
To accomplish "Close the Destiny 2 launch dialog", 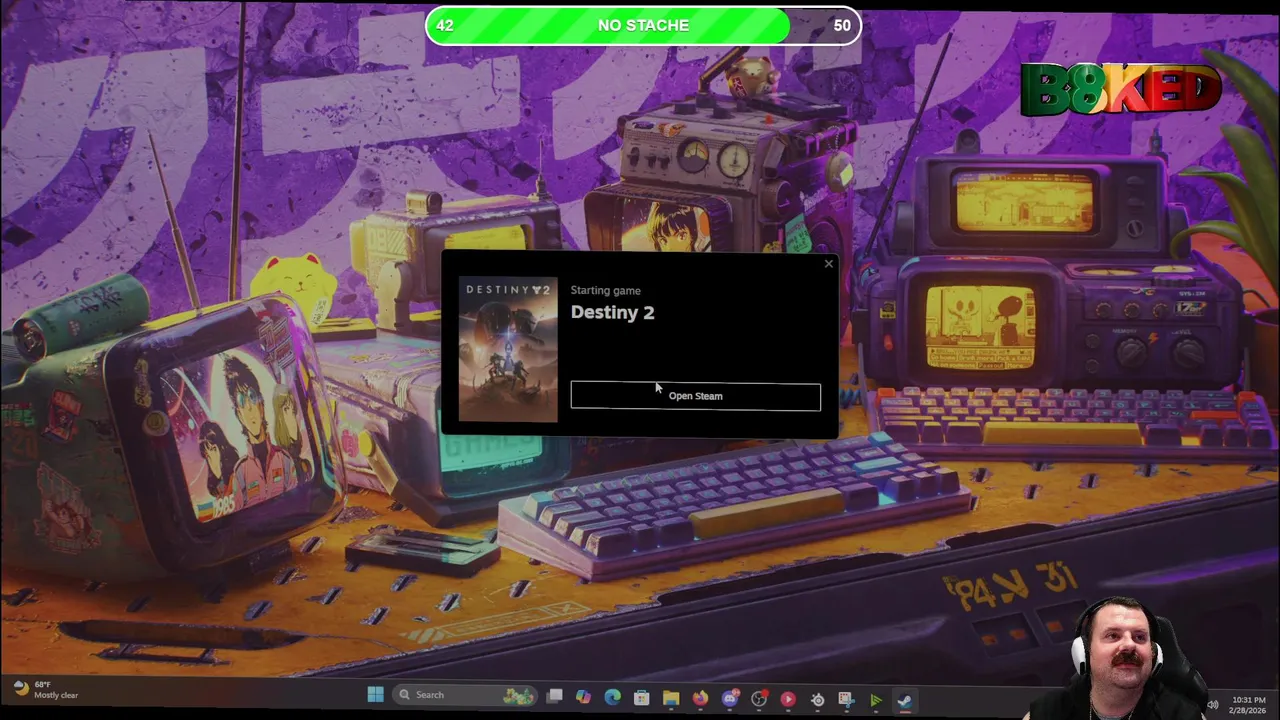I will [828, 264].
